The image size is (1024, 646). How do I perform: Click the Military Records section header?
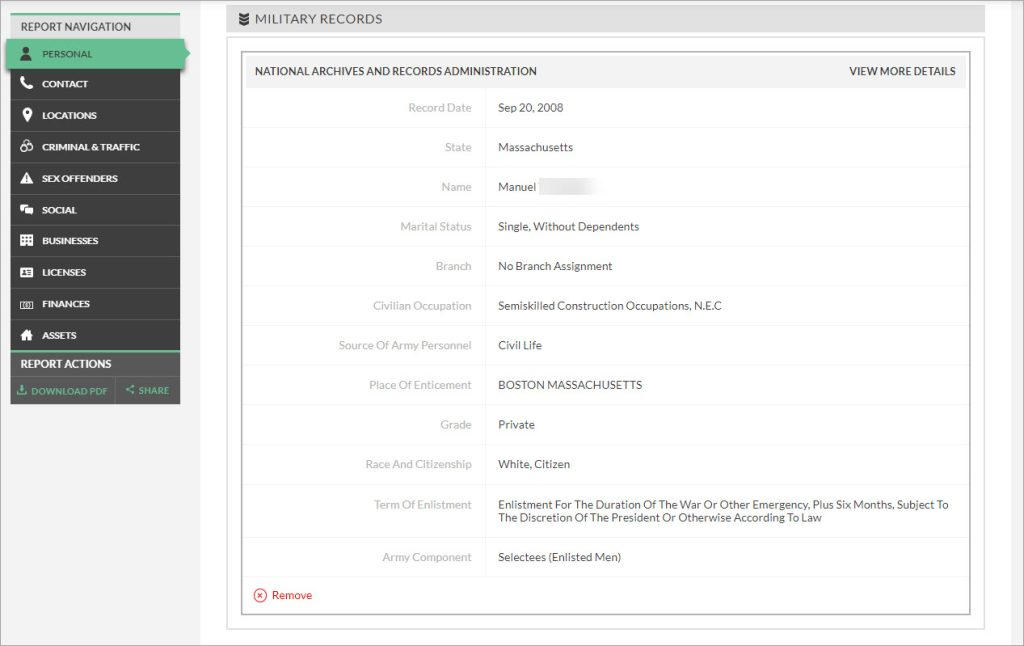(x=605, y=19)
